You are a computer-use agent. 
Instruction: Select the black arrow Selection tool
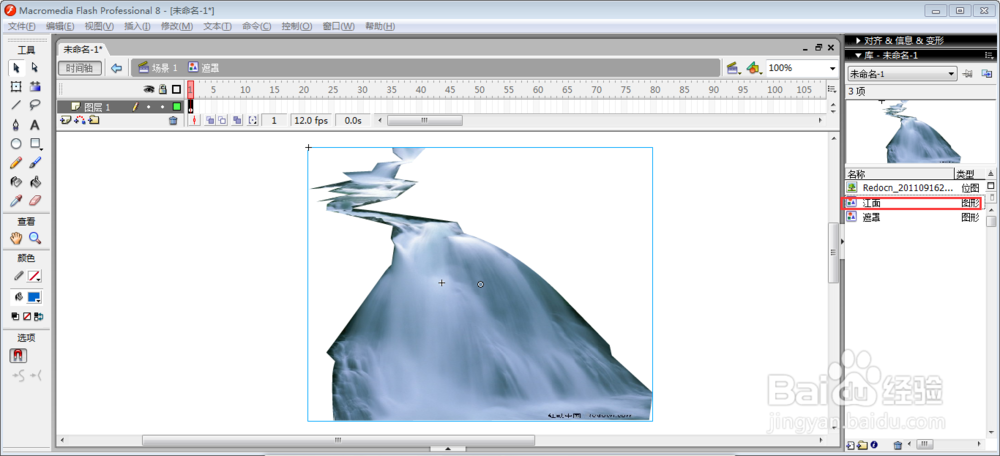(x=17, y=68)
